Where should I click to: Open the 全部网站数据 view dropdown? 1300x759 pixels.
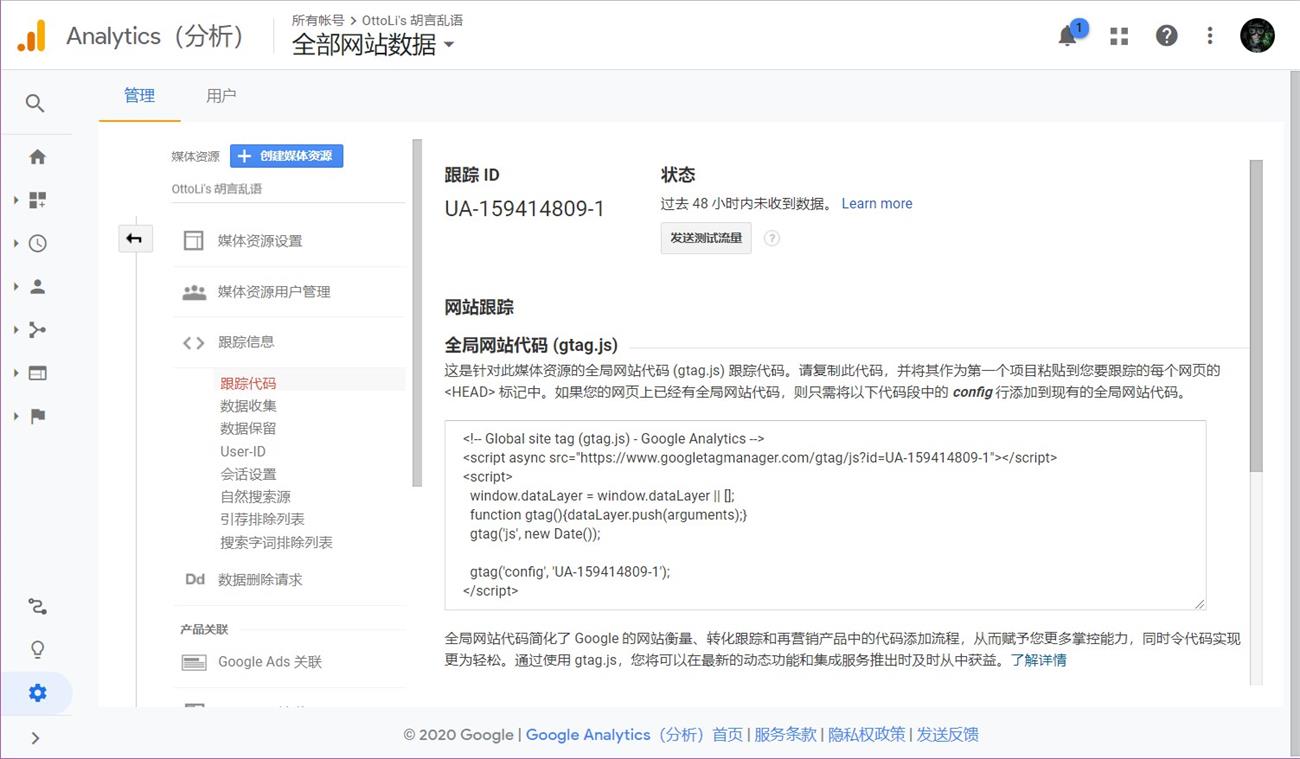coord(373,44)
